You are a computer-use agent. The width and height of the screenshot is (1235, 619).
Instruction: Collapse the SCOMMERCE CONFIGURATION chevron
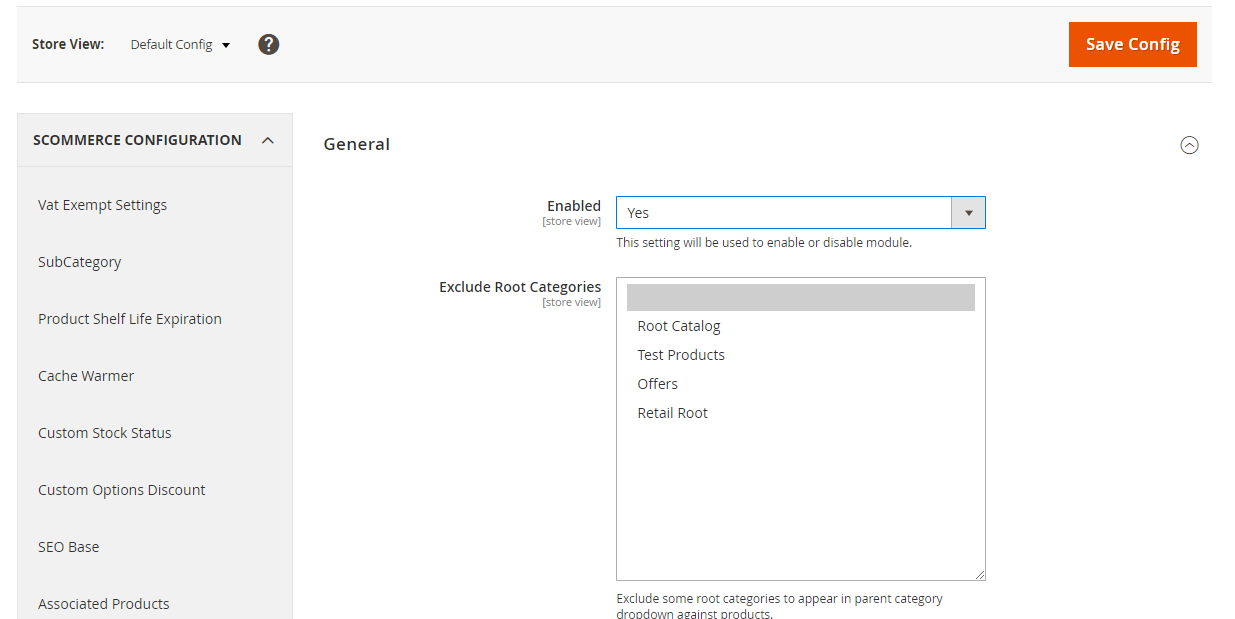(x=267, y=140)
